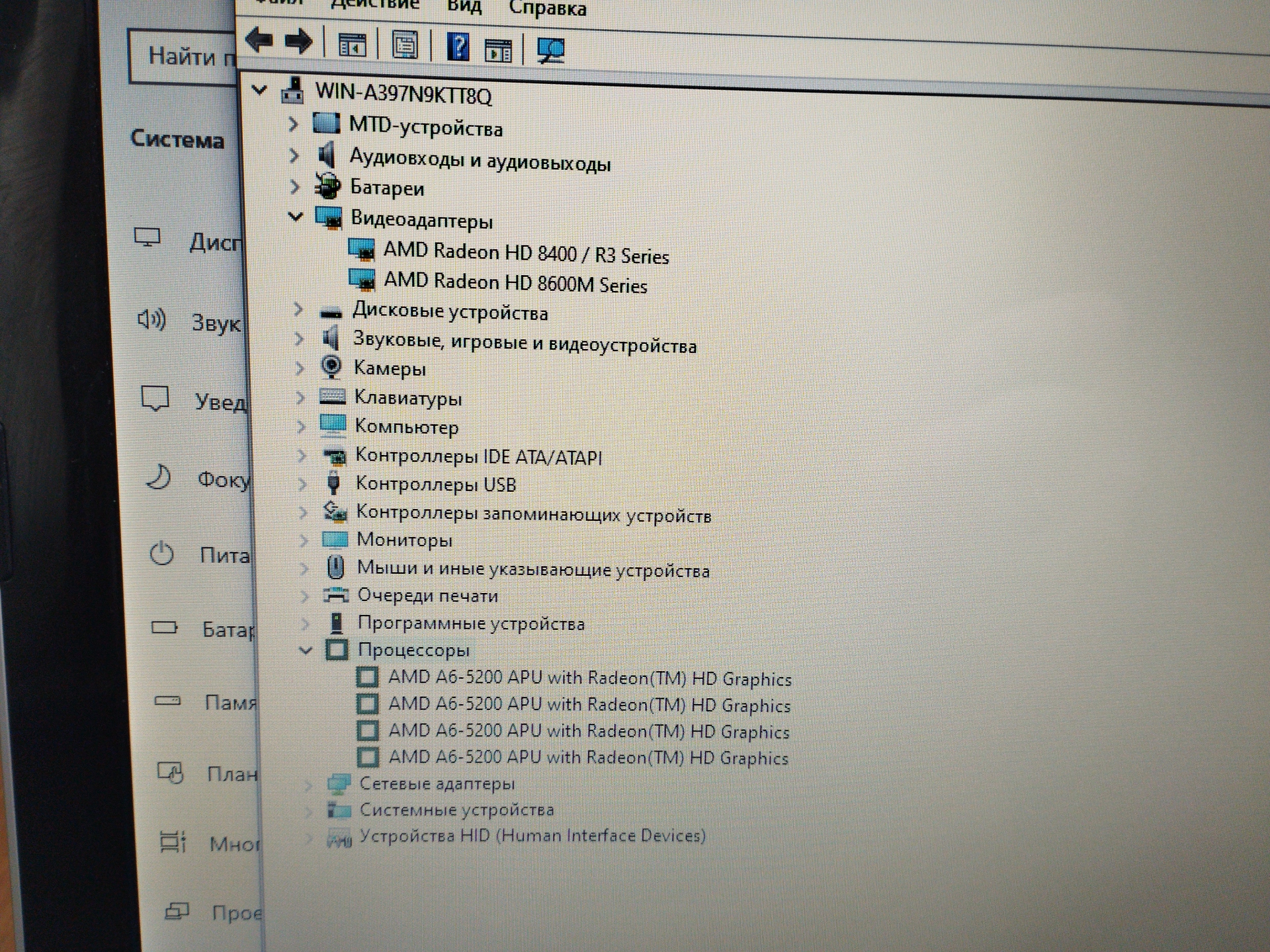Click the Forward arrow toolbar button

click(298, 42)
